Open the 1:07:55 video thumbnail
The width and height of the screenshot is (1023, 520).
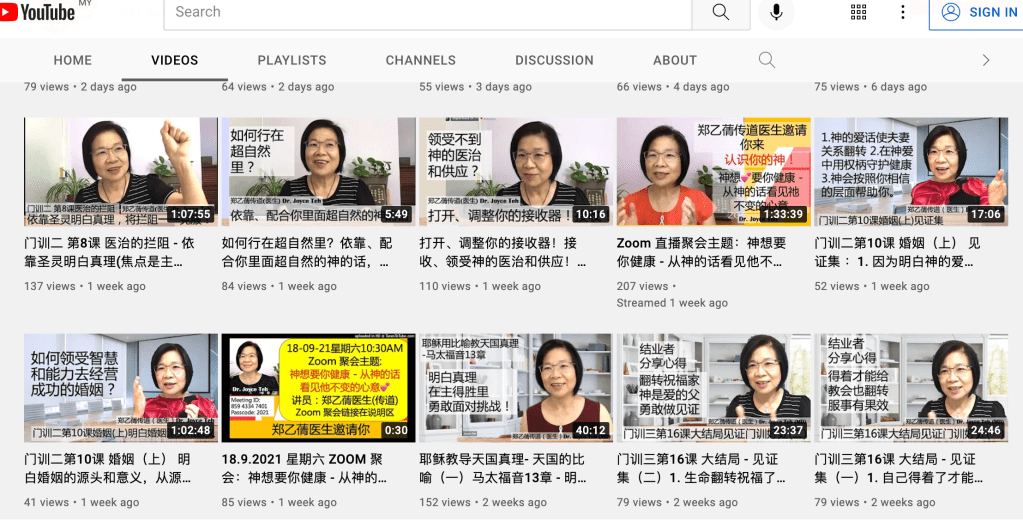pyautogui.click(x=120, y=171)
